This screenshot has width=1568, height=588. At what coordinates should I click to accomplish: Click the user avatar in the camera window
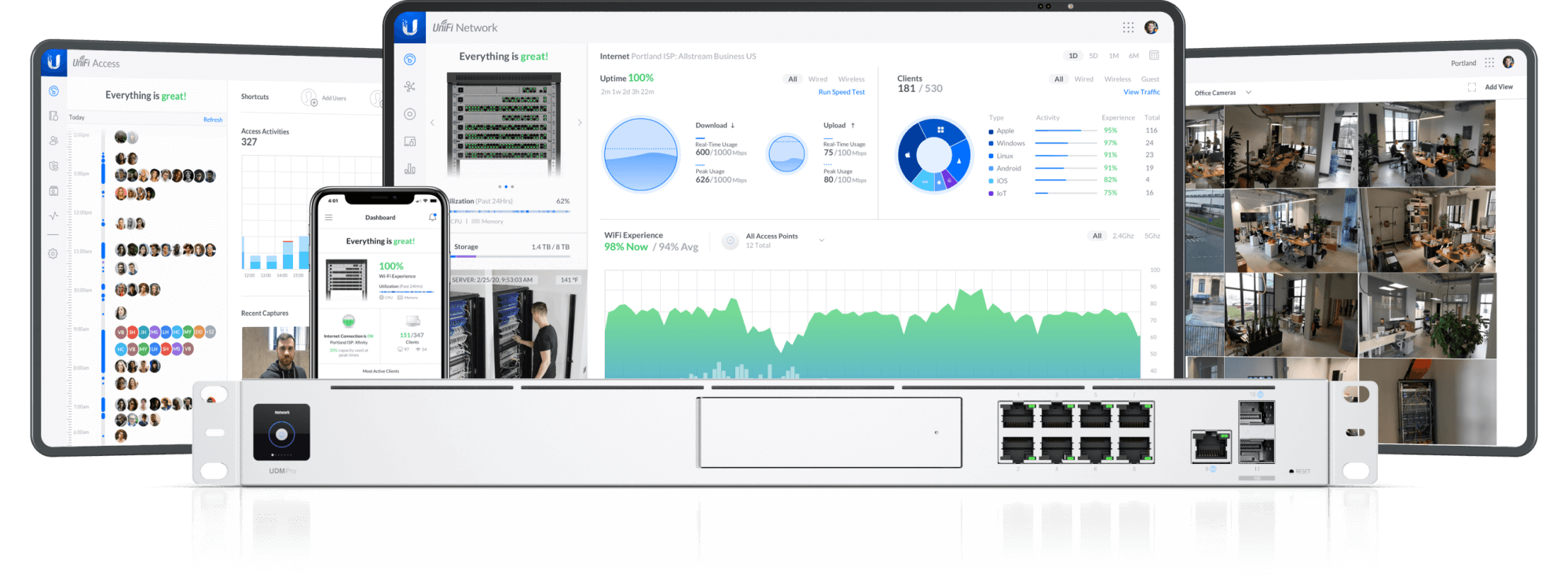pos(1508,62)
